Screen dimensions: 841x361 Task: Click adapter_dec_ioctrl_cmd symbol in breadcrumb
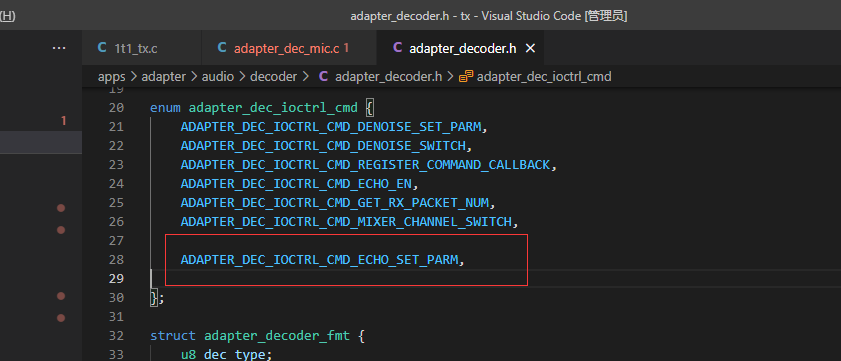click(x=544, y=77)
